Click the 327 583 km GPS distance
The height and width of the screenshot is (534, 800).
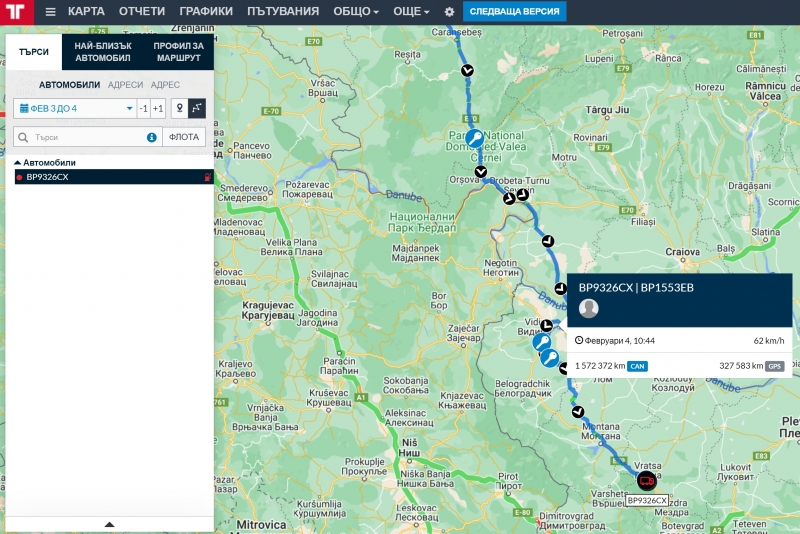741,366
